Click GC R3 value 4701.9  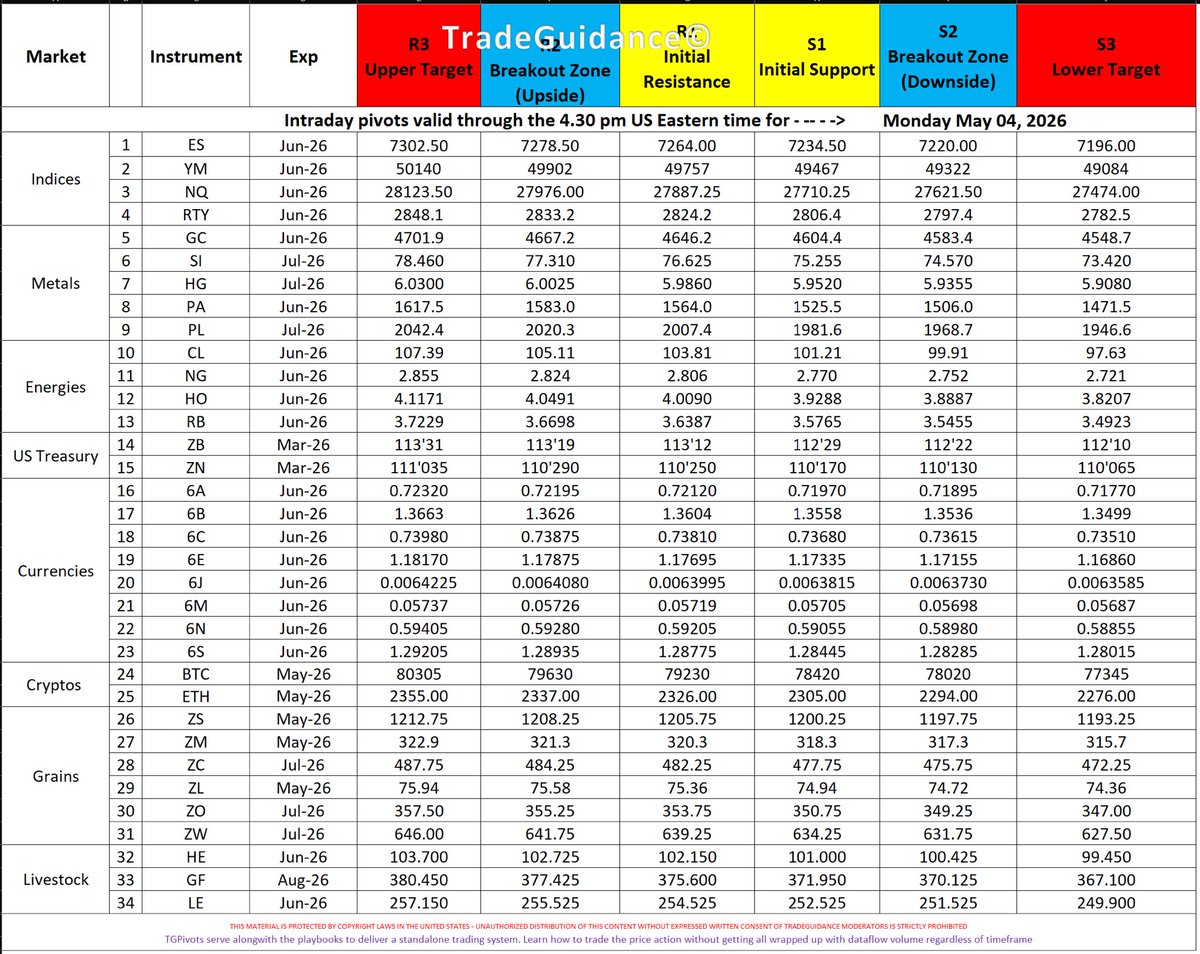tap(421, 237)
